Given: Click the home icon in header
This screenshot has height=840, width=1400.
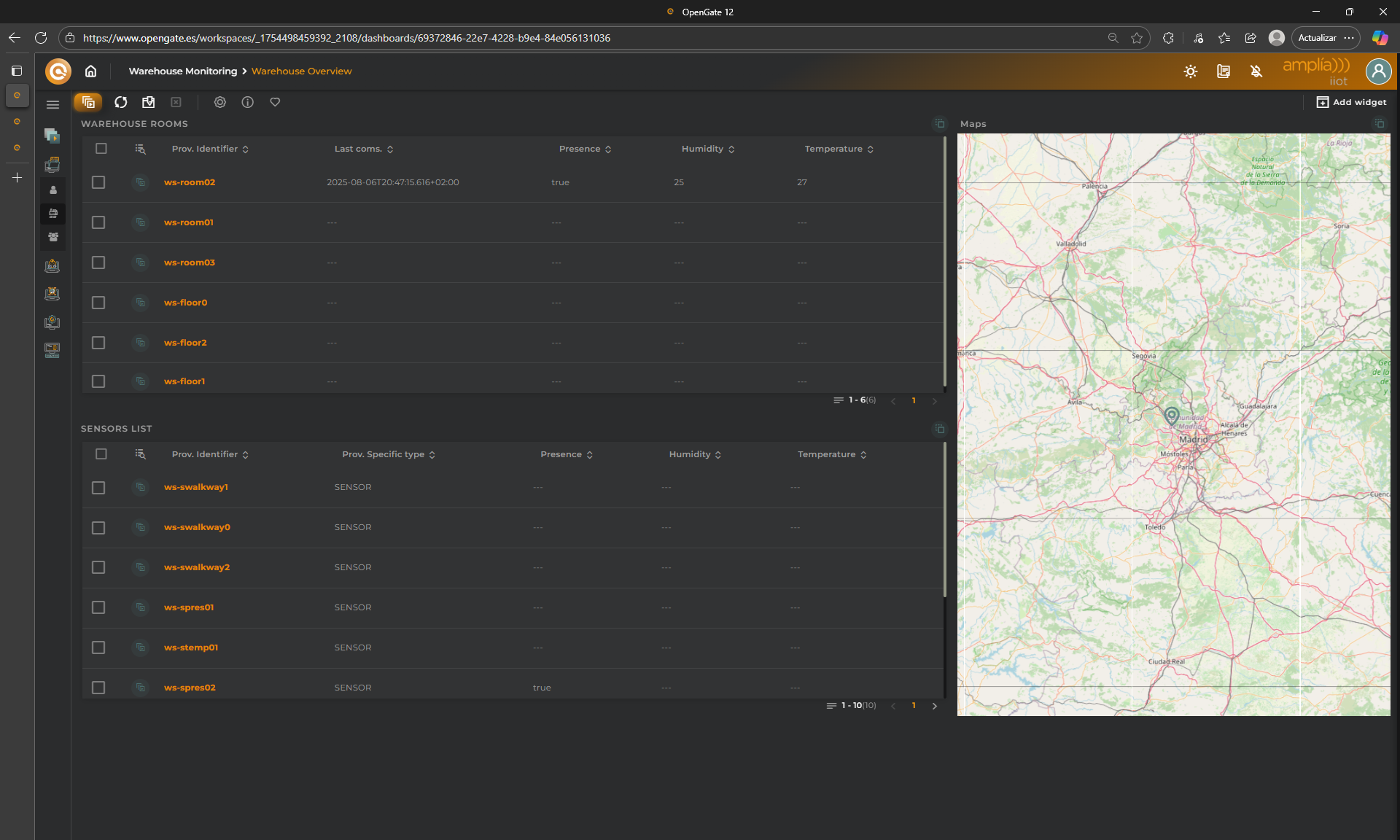Looking at the screenshot, I should tap(90, 71).
